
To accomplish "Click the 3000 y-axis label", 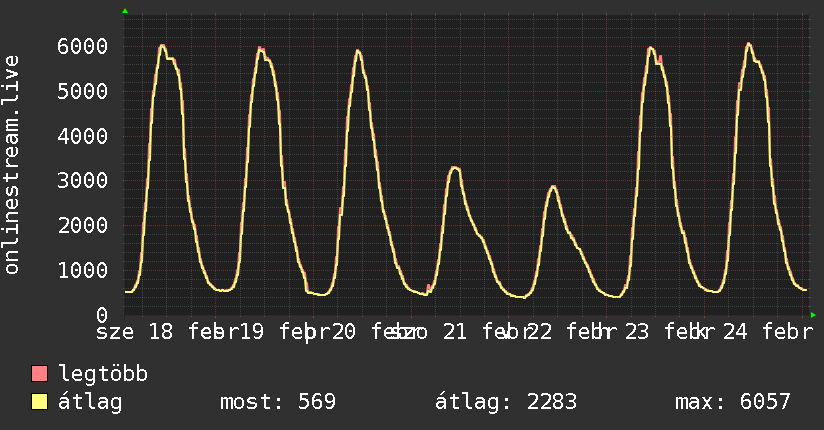I will pyautogui.click(x=83, y=181).
